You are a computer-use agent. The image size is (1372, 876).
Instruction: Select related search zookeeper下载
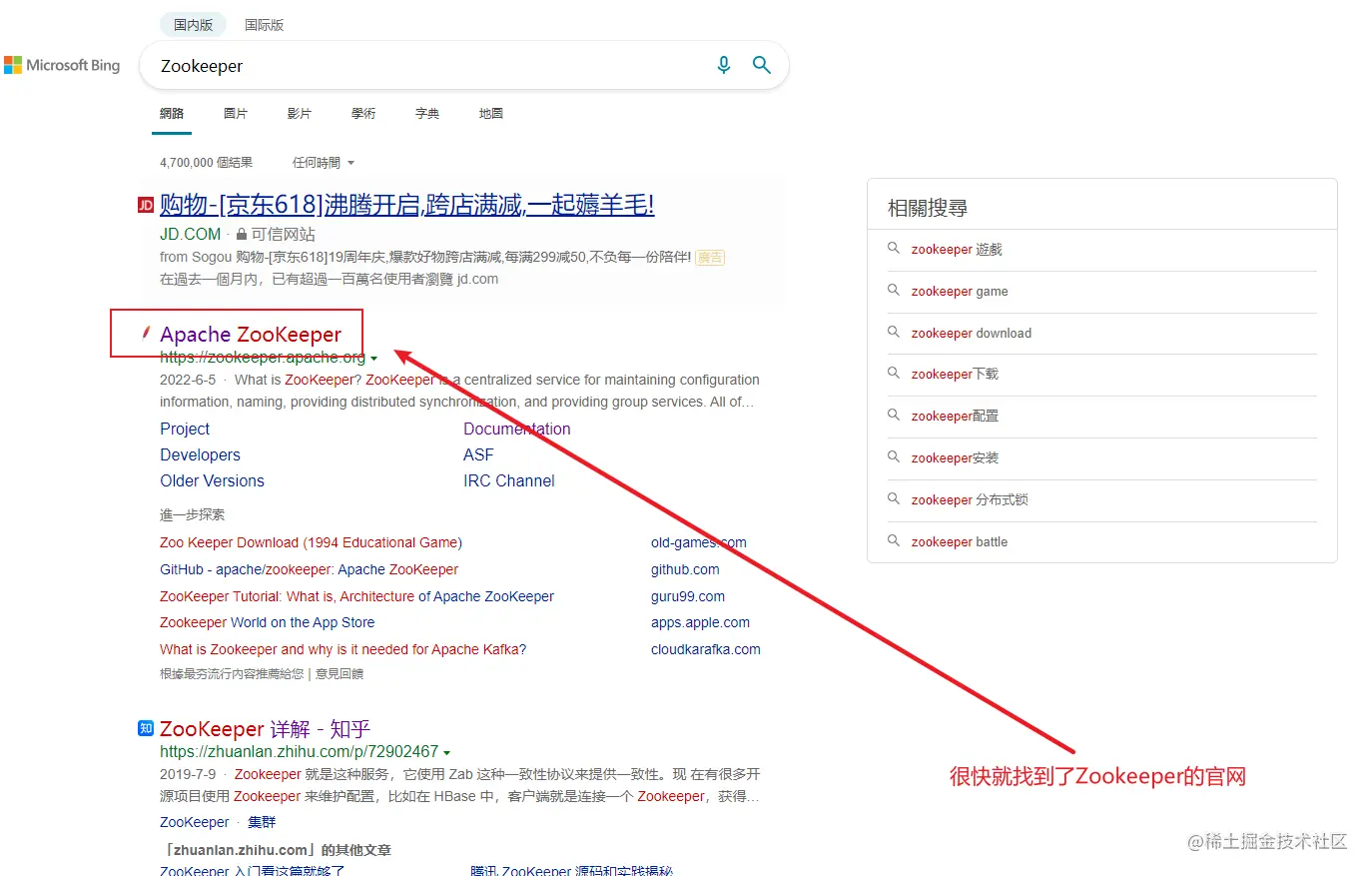pyautogui.click(x=955, y=375)
